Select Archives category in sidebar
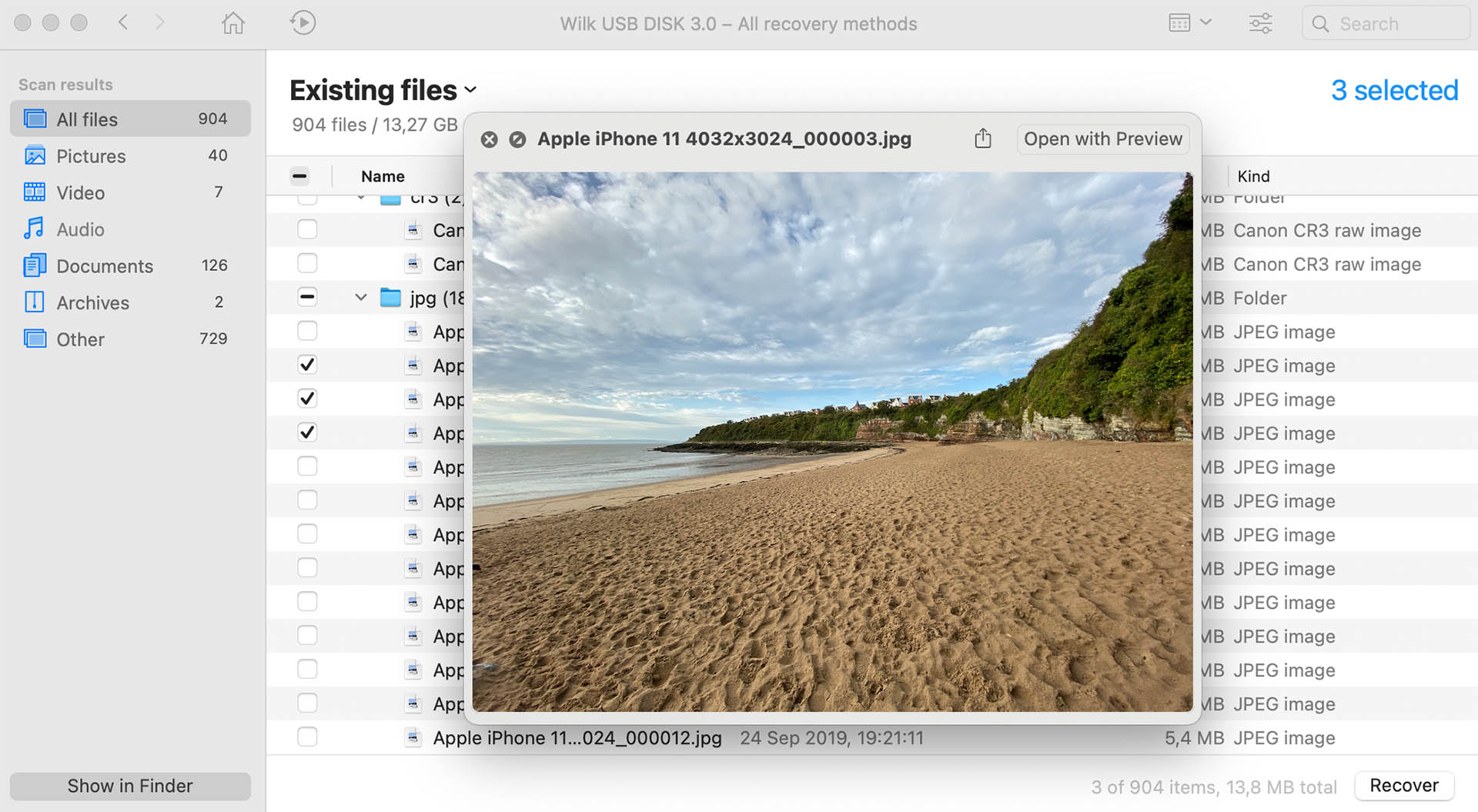 130,302
